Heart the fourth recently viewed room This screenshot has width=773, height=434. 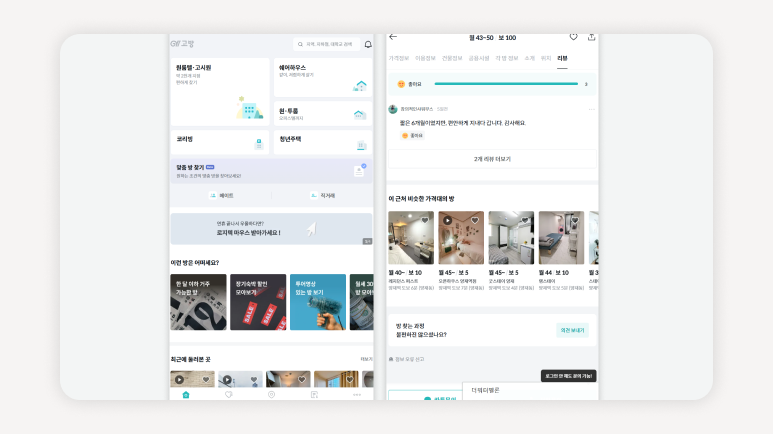point(350,380)
